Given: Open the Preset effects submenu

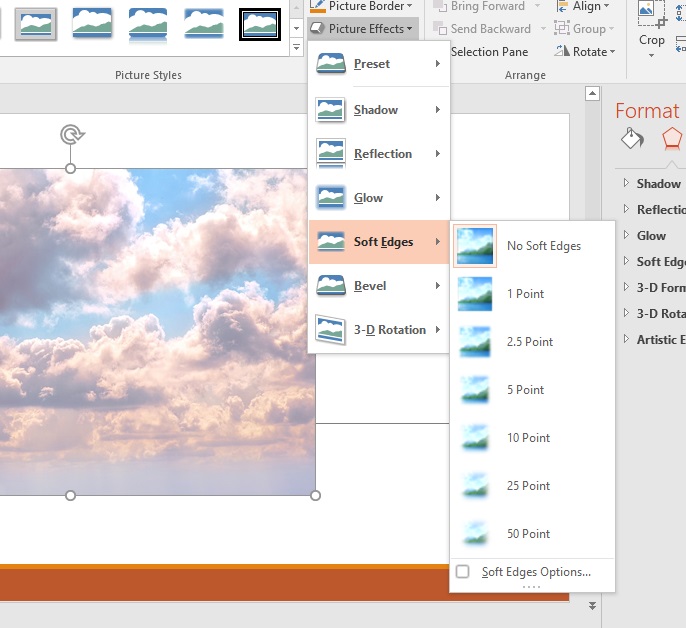Looking at the screenshot, I should coord(379,64).
